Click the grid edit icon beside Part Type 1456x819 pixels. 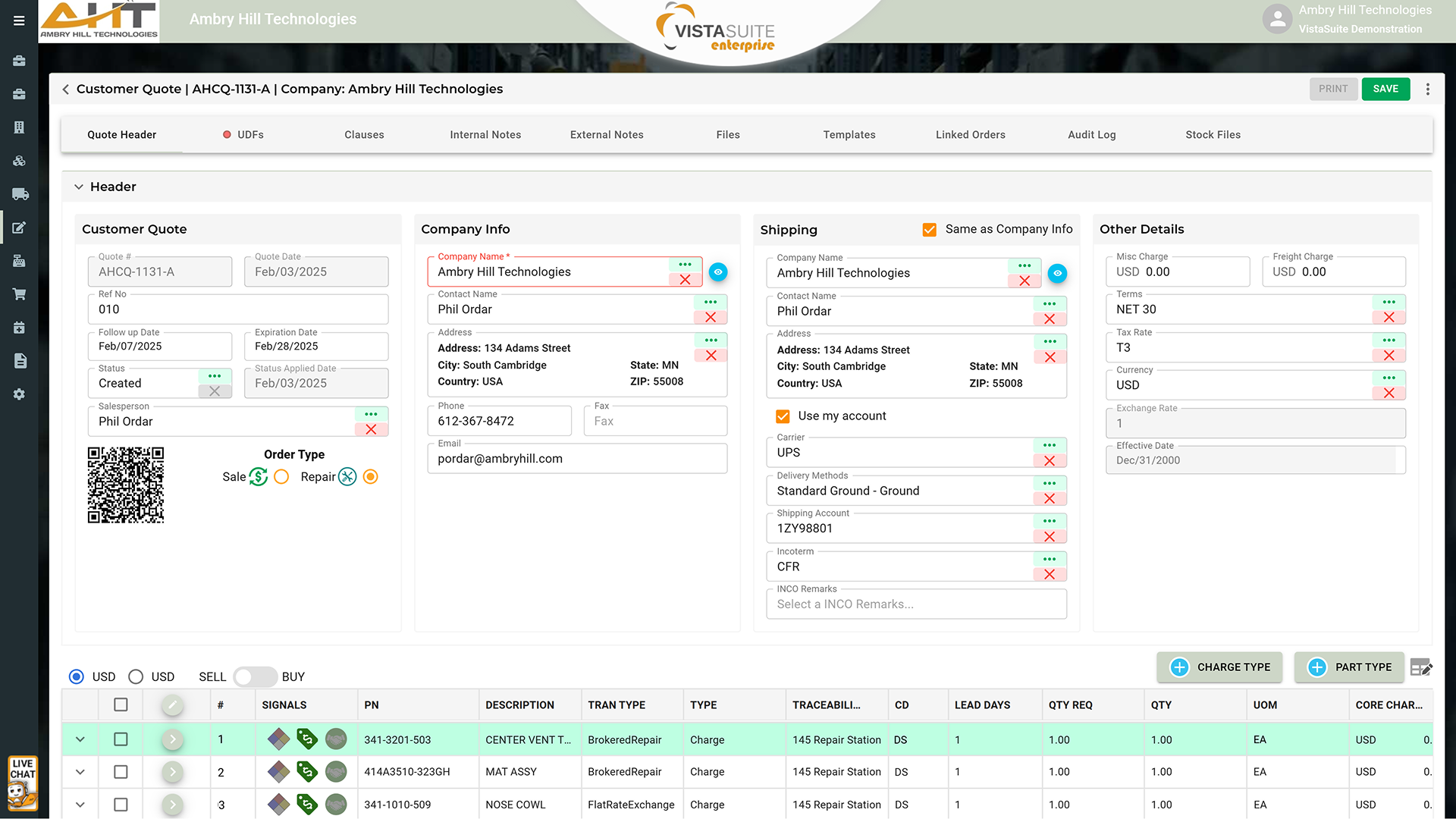(x=1420, y=667)
